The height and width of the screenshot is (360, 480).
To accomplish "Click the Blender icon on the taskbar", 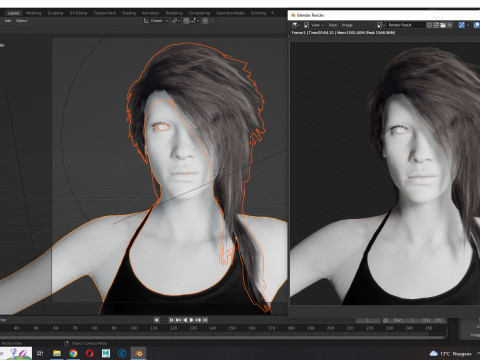I will [x=139, y=353].
